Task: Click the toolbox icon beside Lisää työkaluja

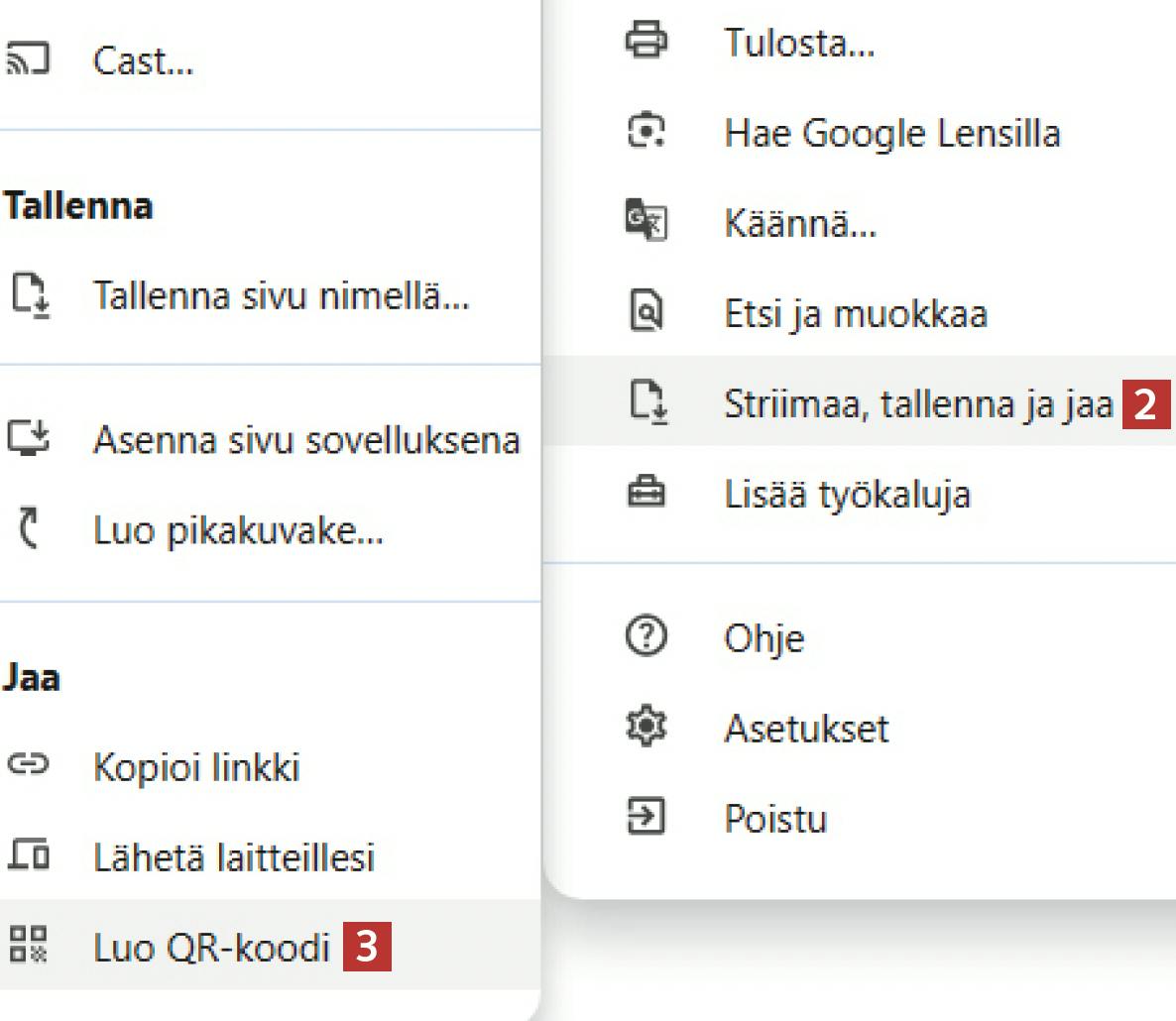Action: 647,494
